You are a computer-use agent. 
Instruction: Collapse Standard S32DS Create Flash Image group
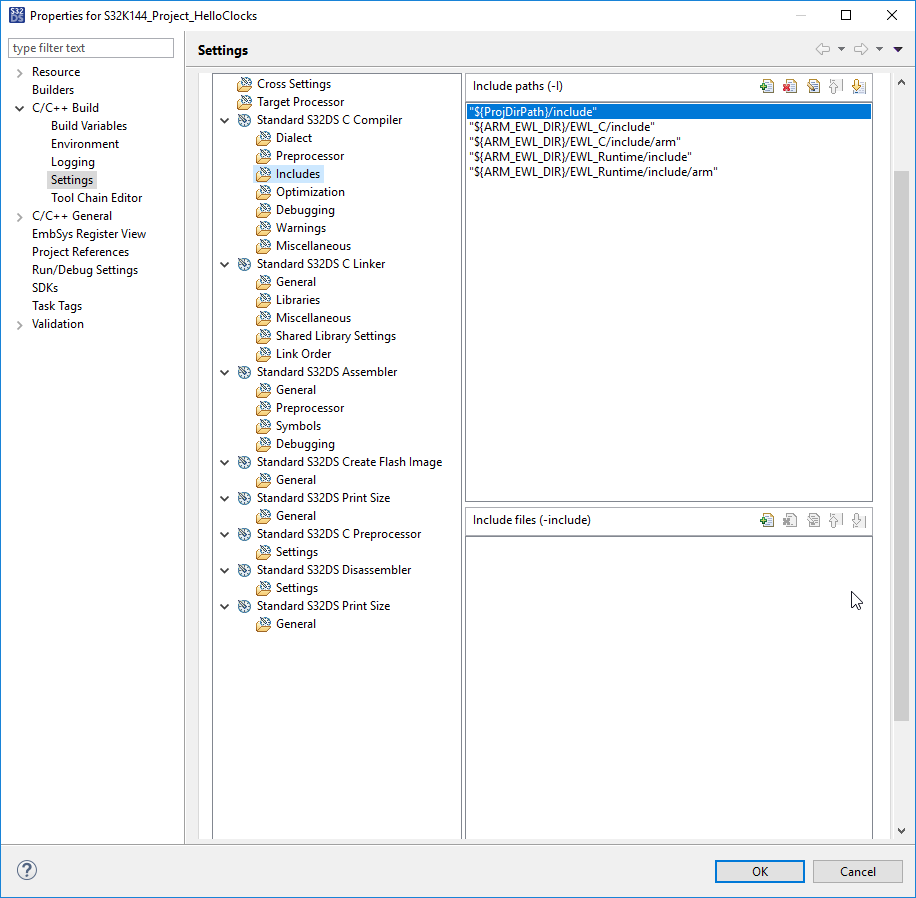tap(224, 462)
